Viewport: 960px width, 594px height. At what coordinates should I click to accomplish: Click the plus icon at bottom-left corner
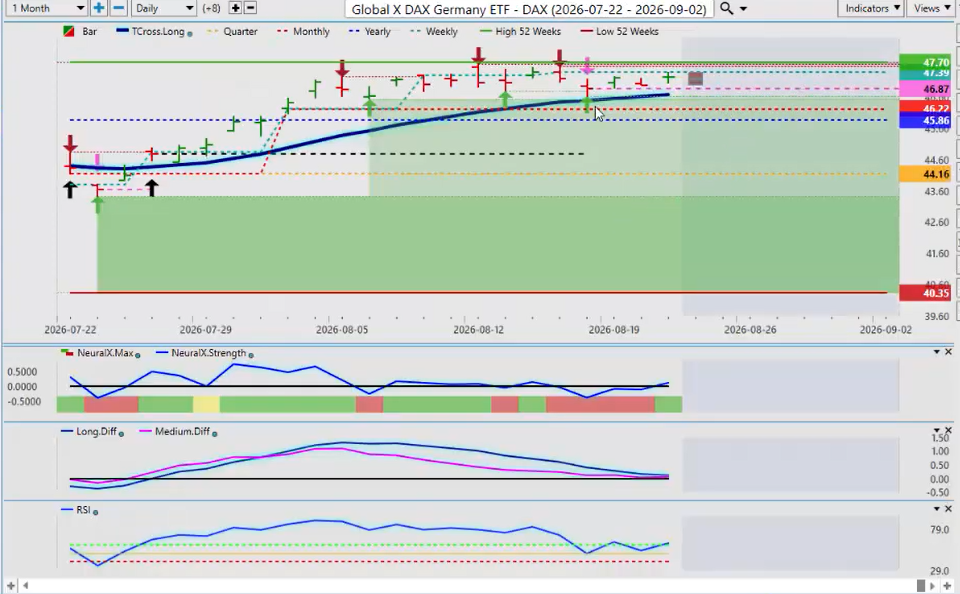(11, 586)
